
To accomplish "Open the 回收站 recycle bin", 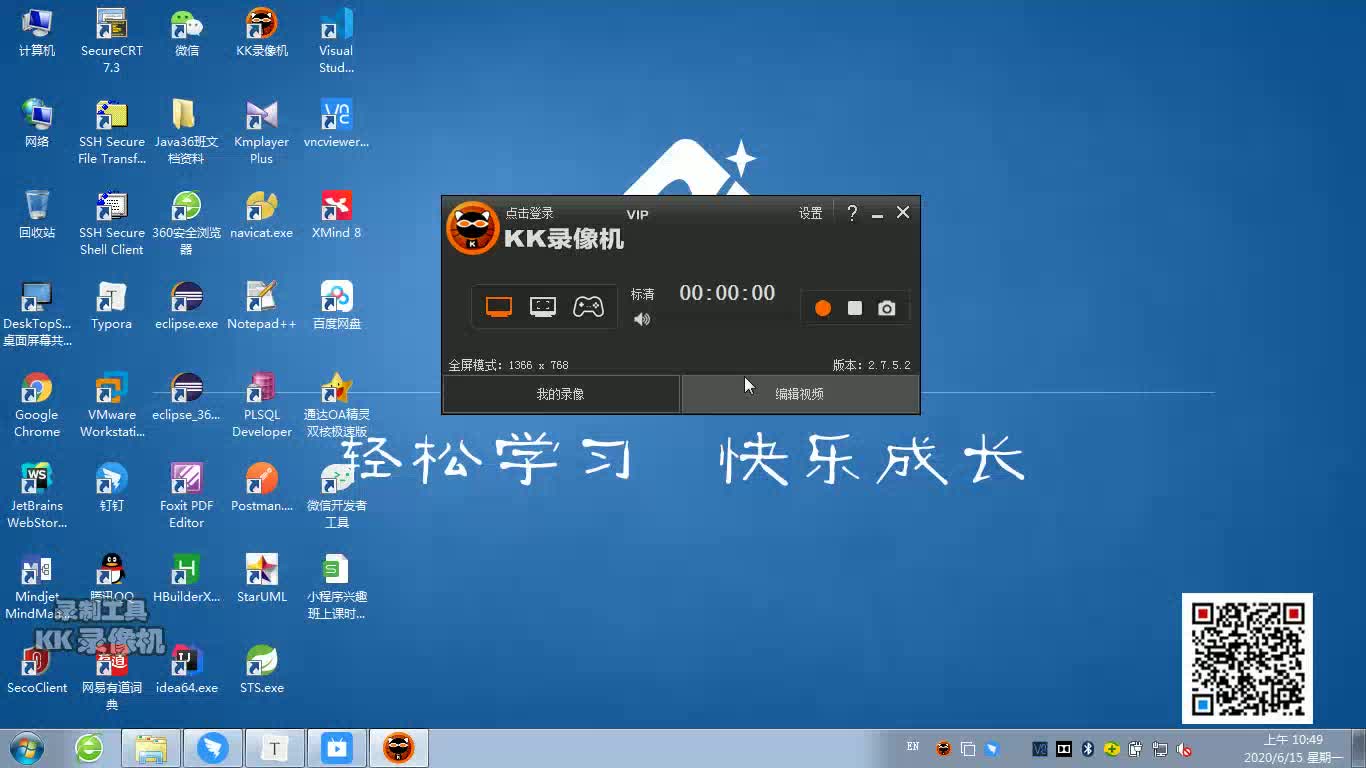I will (37, 216).
